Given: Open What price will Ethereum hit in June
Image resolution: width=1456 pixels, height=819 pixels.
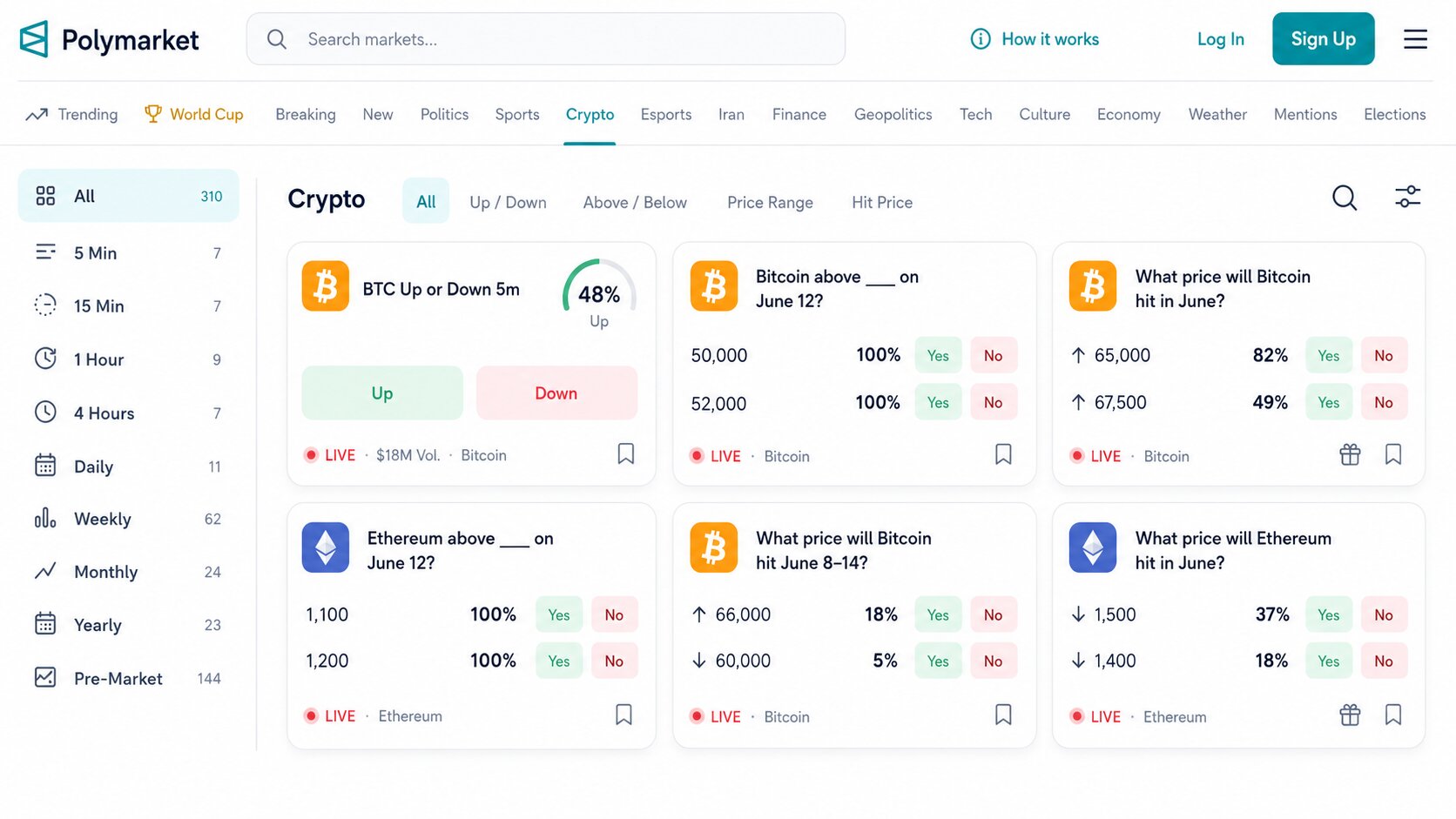Looking at the screenshot, I should pos(1233,550).
